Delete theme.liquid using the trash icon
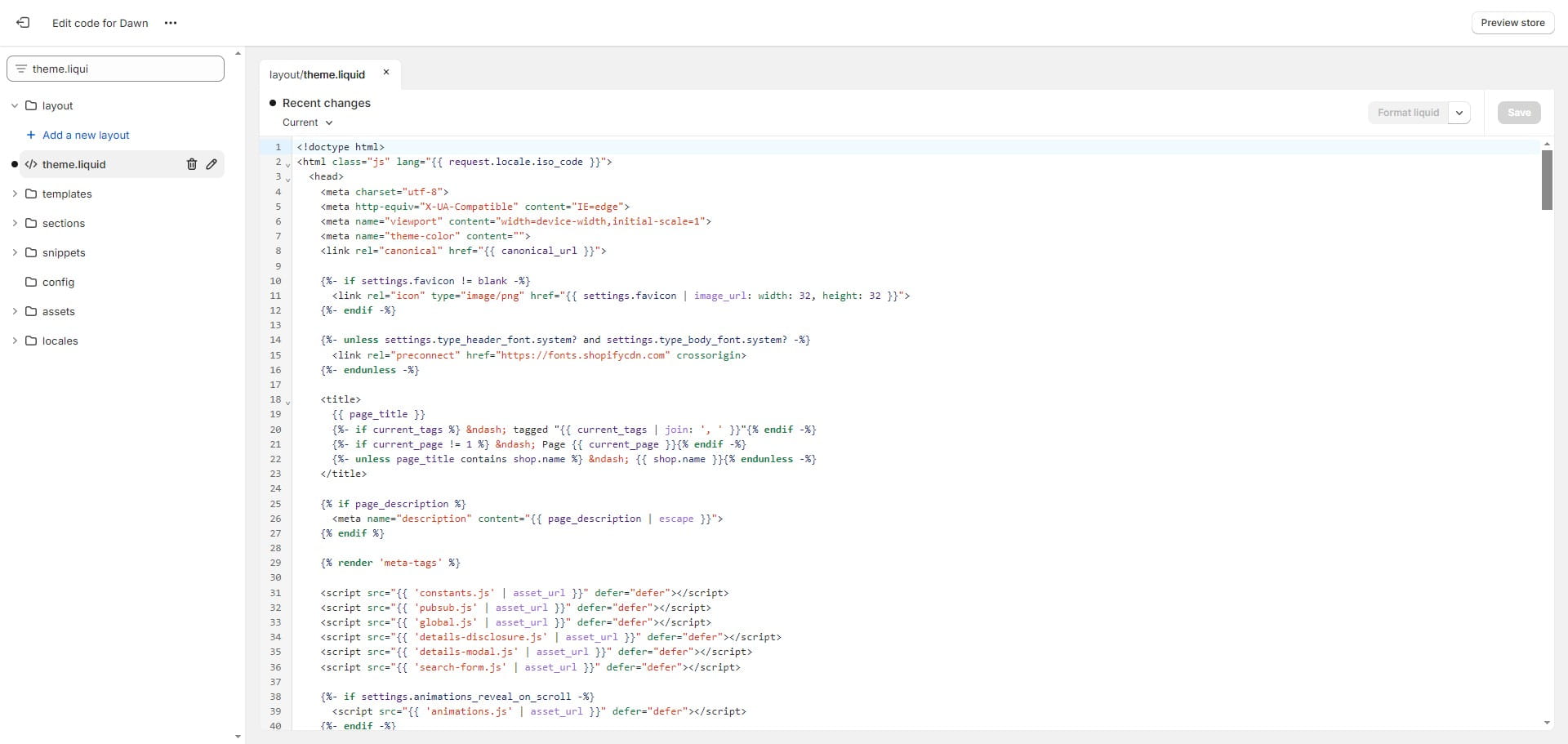Screen dimensions: 1568x744 [x=191, y=164]
